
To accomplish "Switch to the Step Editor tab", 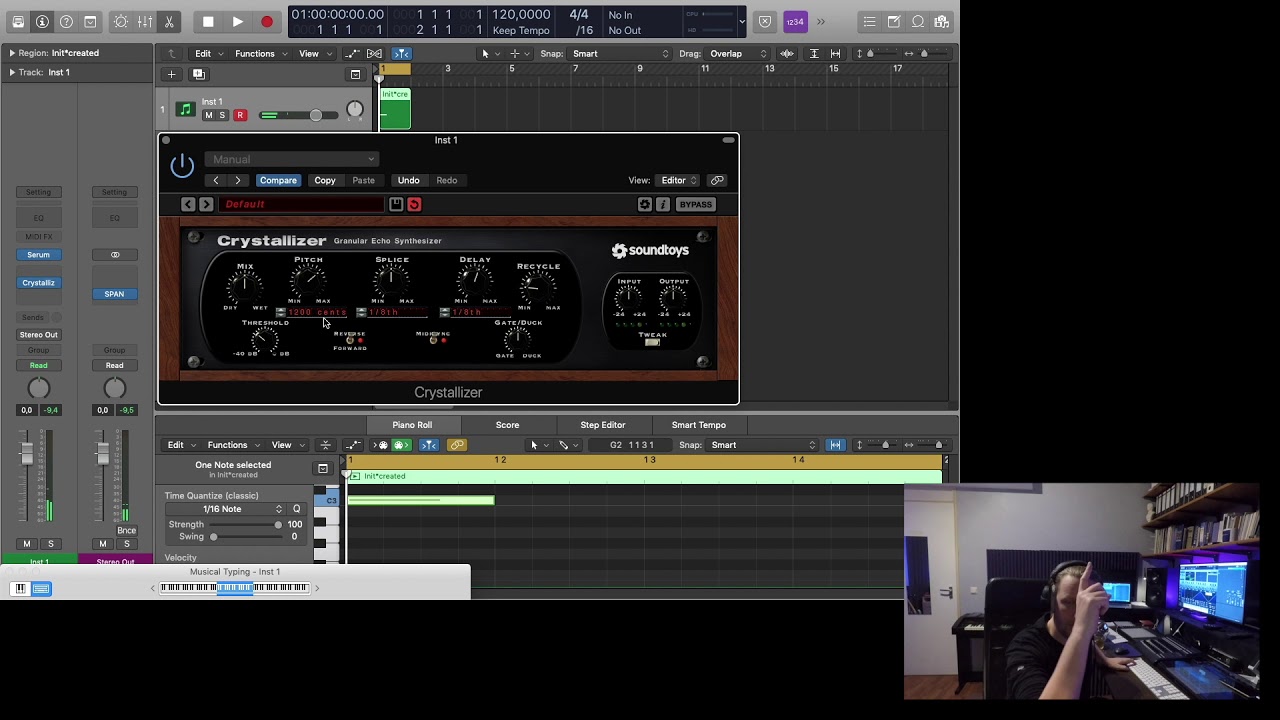I will (603, 425).
